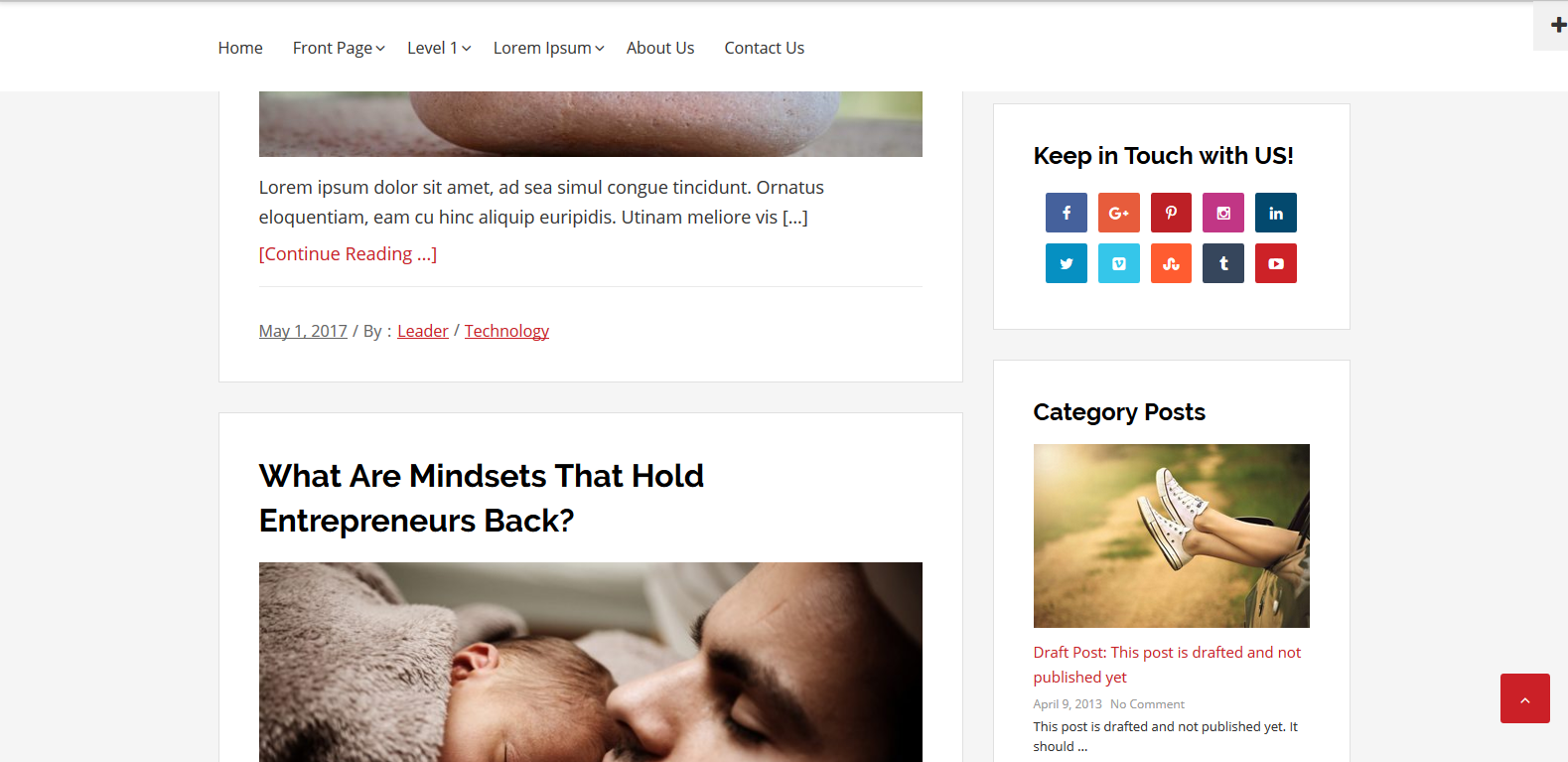
Task: Open the Facebook social icon
Action: 1067,213
